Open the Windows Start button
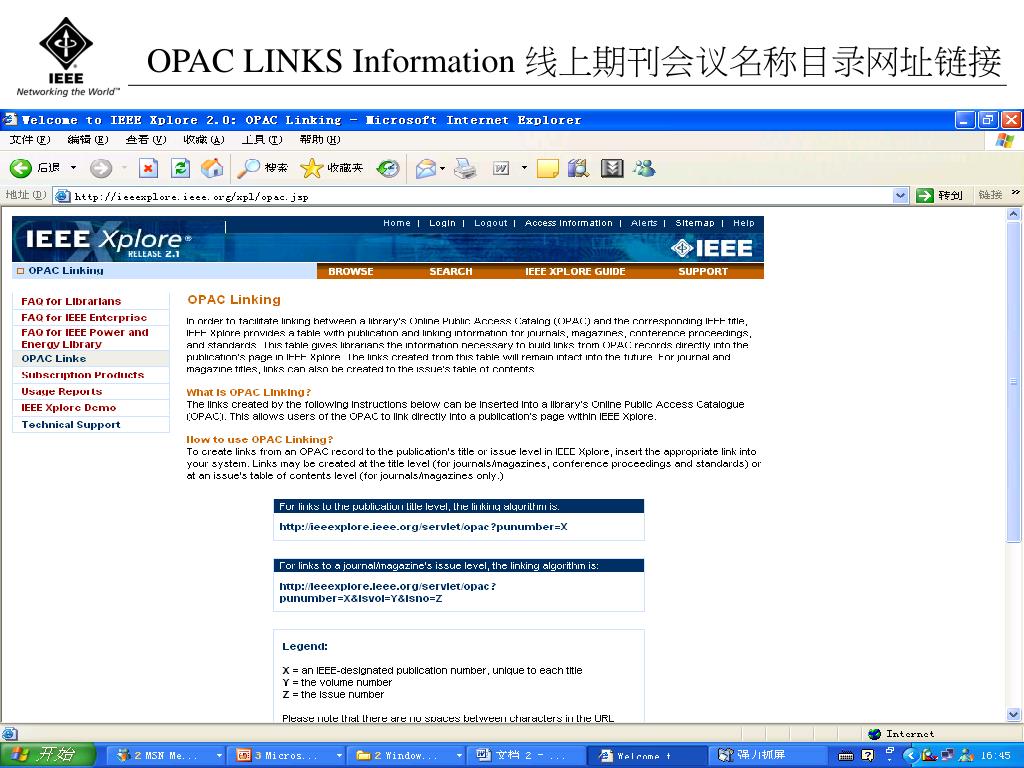 [x=48, y=754]
